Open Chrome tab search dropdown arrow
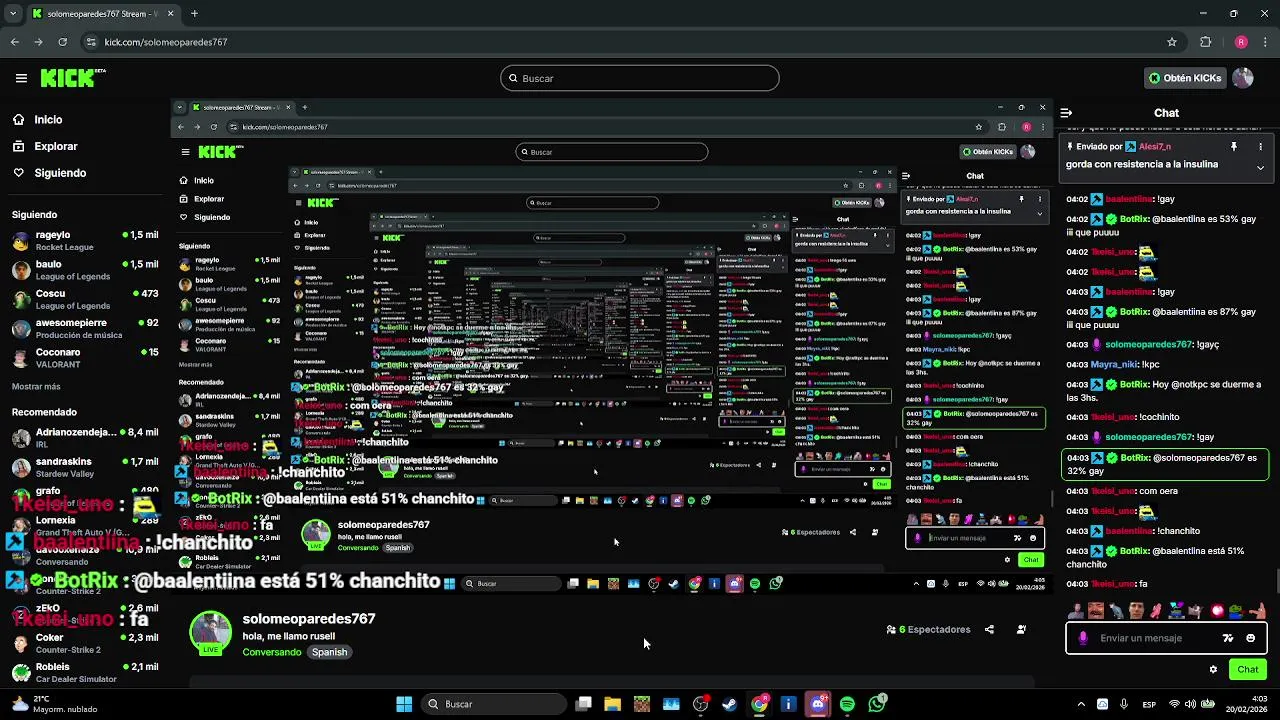 point(11,14)
